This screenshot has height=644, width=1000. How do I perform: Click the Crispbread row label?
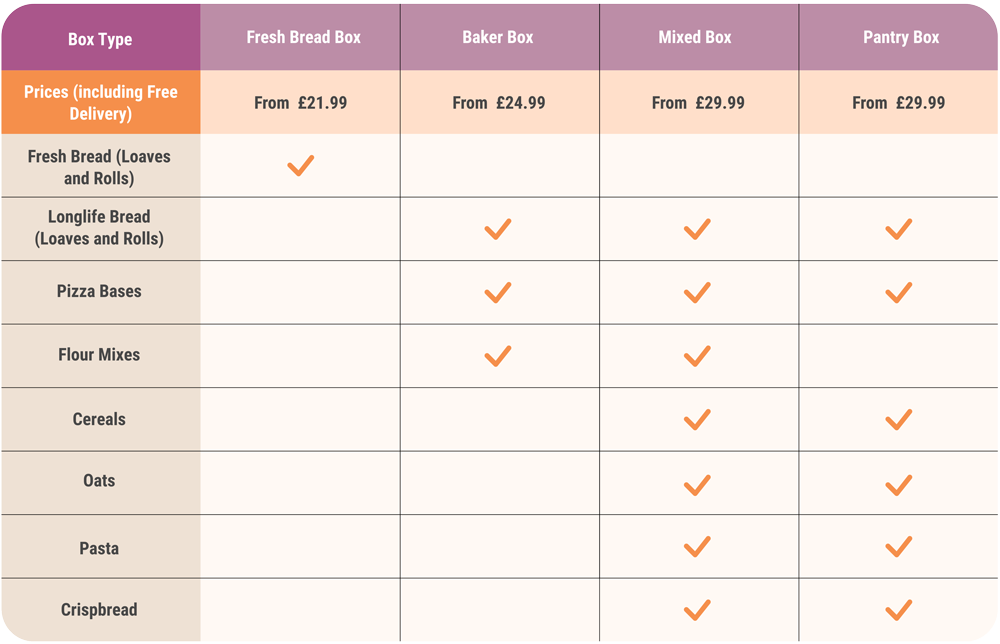(99, 610)
